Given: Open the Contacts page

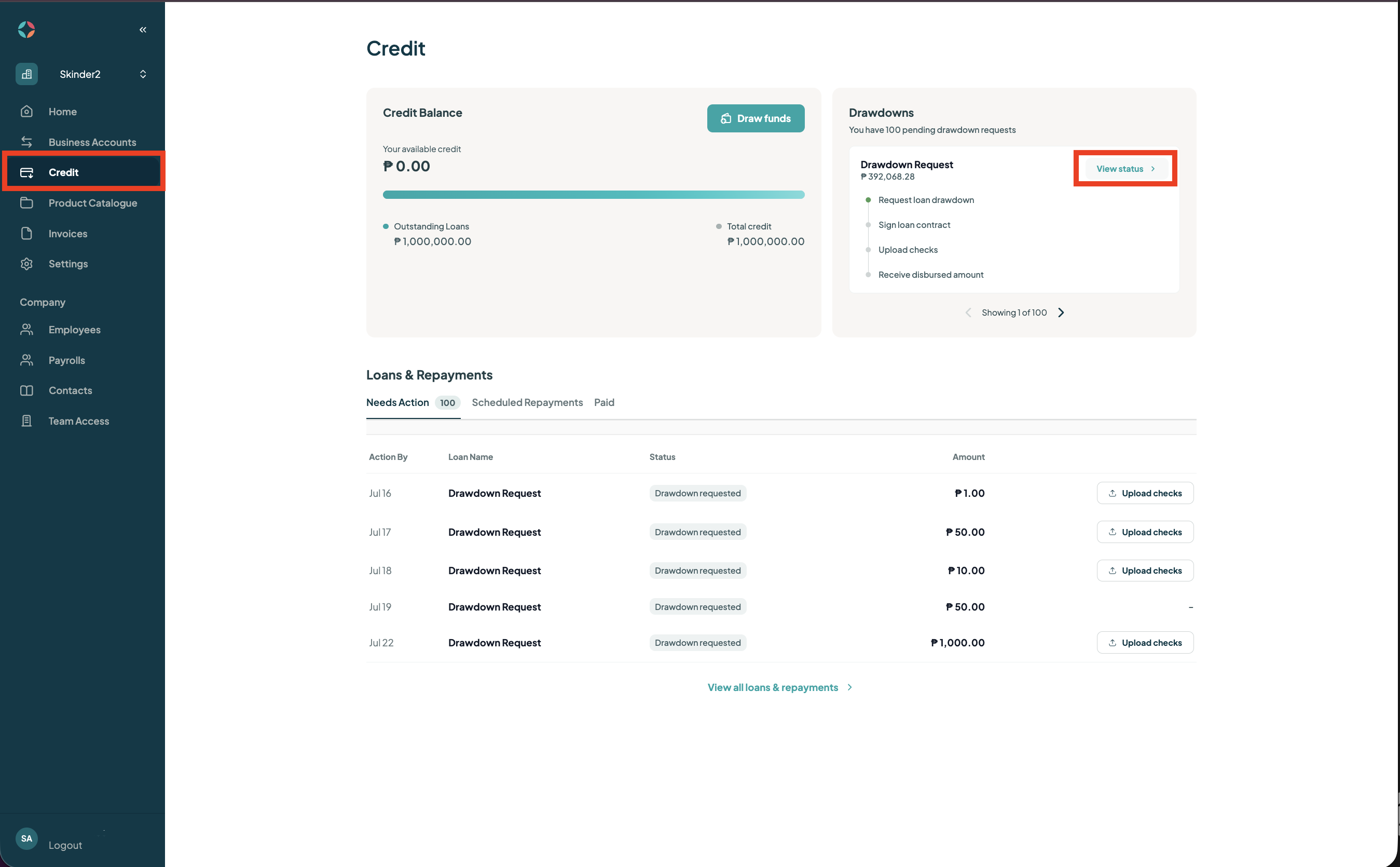Looking at the screenshot, I should [70, 390].
